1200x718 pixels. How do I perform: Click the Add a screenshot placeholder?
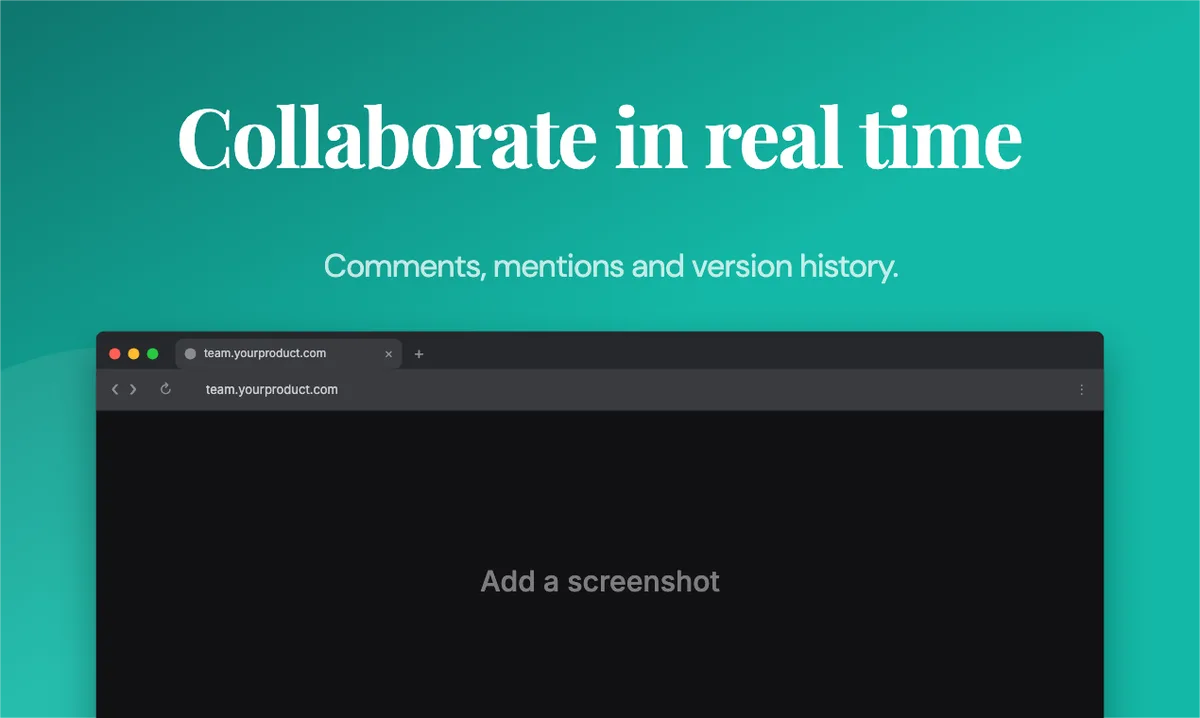click(x=600, y=581)
